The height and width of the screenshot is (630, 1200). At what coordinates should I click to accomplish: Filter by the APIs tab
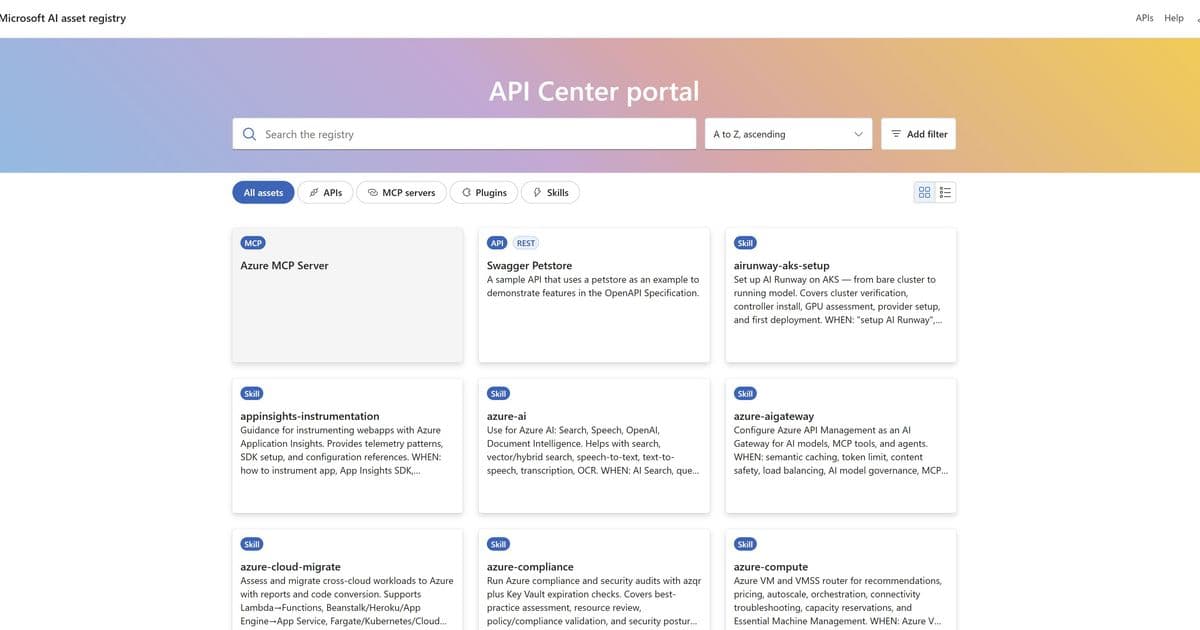325,192
